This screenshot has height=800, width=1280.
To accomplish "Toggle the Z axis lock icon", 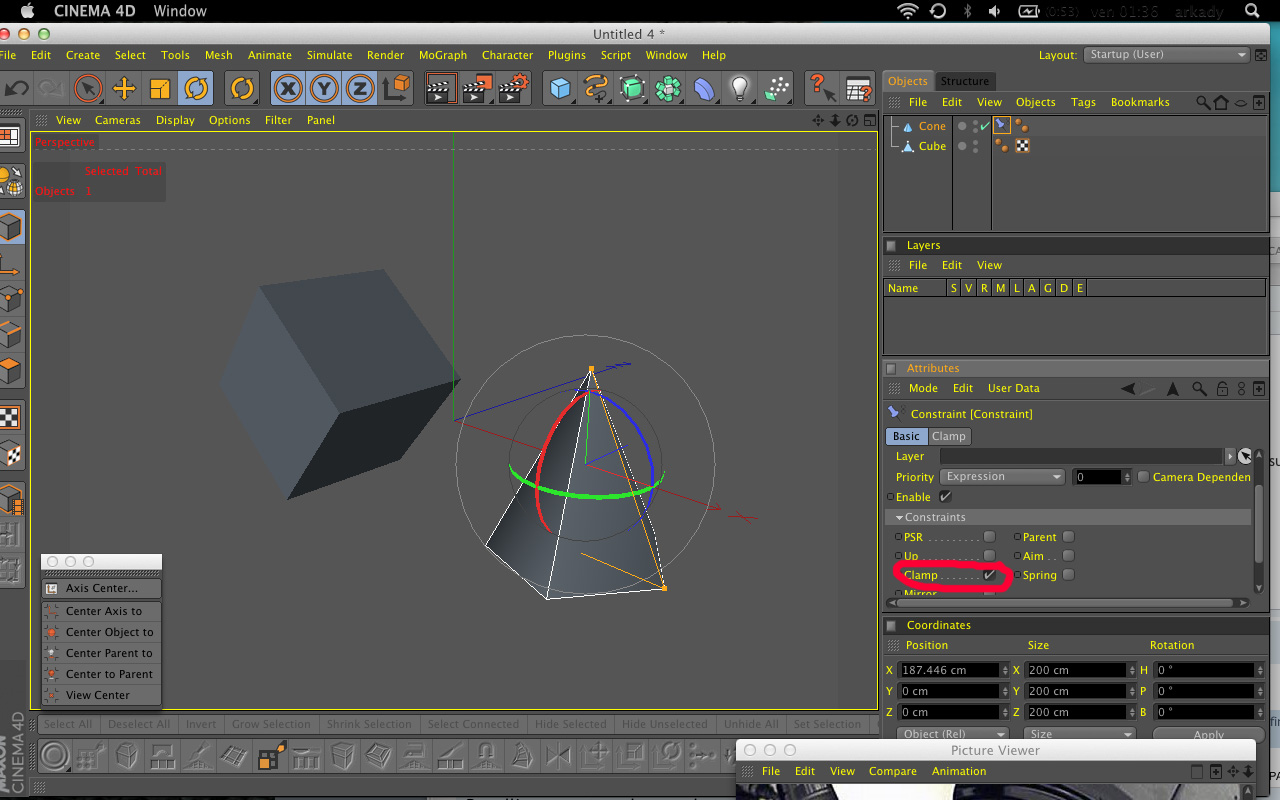I will point(360,88).
